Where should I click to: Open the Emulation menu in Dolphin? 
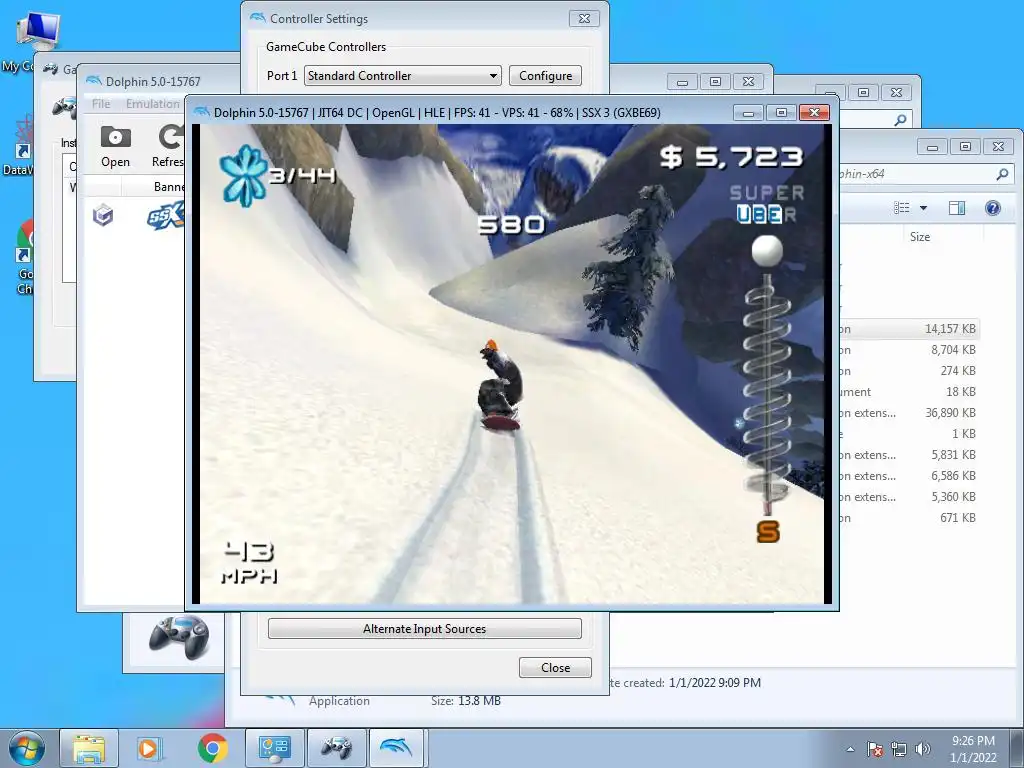(x=153, y=104)
